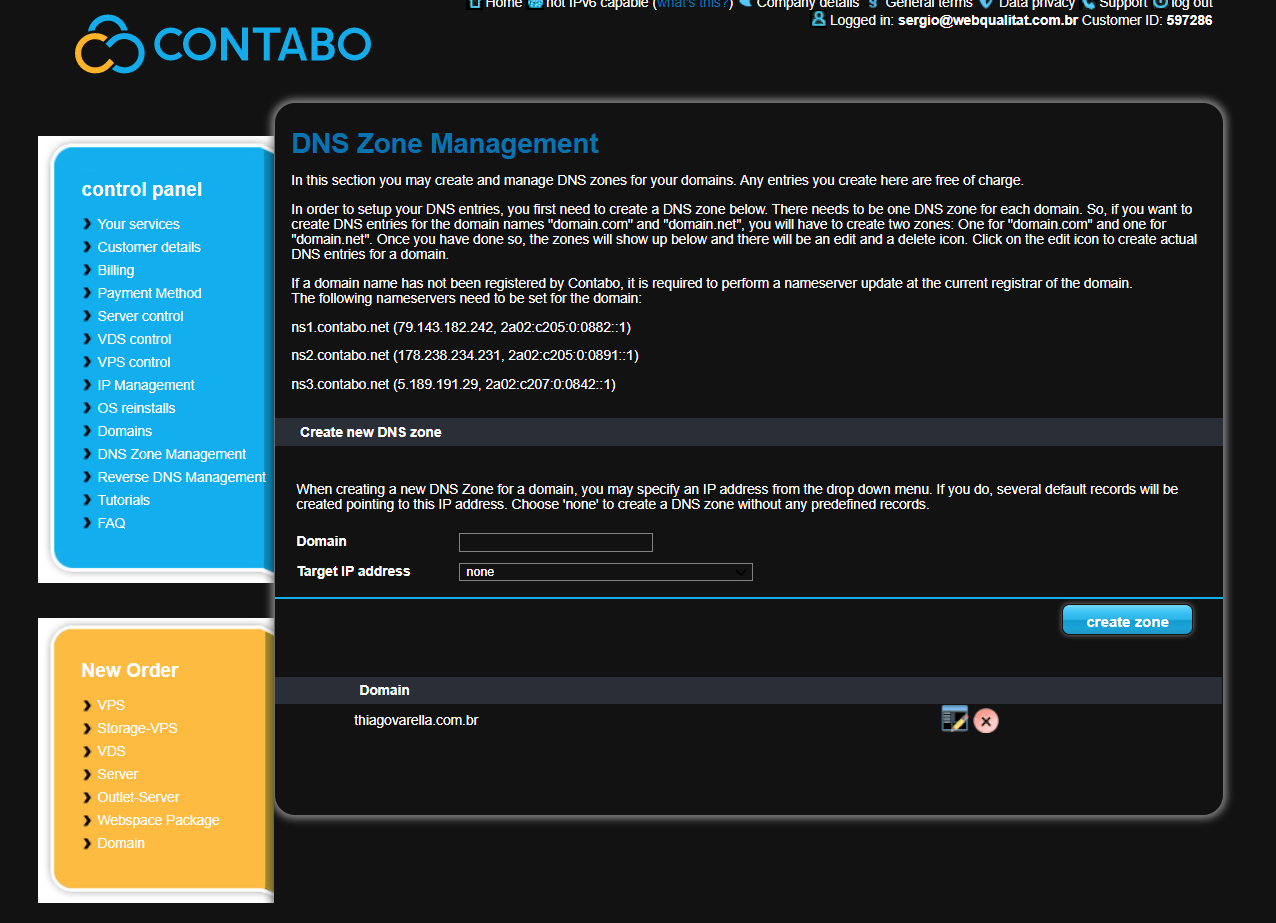Image resolution: width=1276 pixels, height=923 pixels.
Task: Click the logged-in user icon
Action: click(819, 19)
